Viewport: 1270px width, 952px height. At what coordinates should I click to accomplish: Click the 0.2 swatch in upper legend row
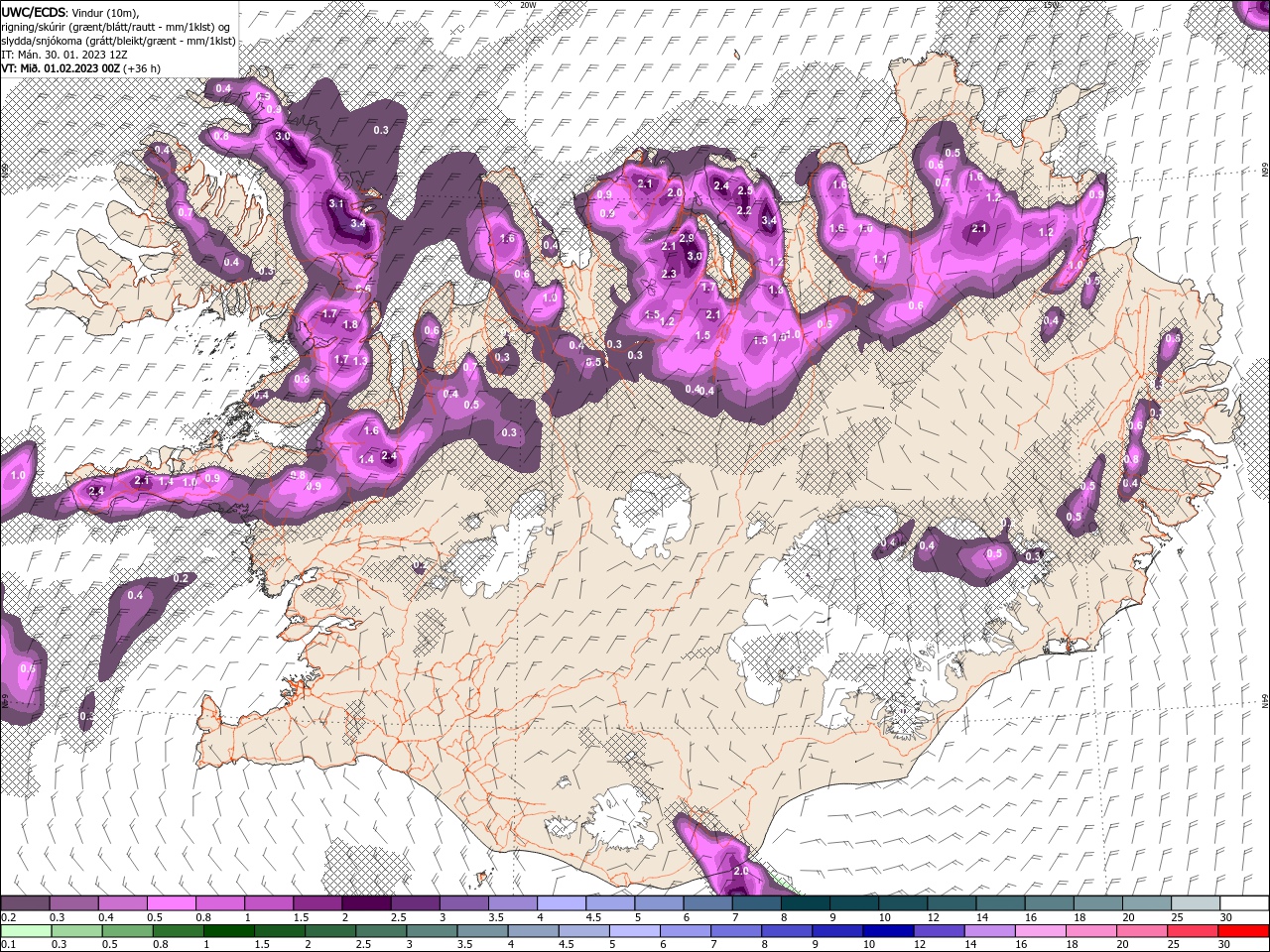pyautogui.click(x=26, y=903)
